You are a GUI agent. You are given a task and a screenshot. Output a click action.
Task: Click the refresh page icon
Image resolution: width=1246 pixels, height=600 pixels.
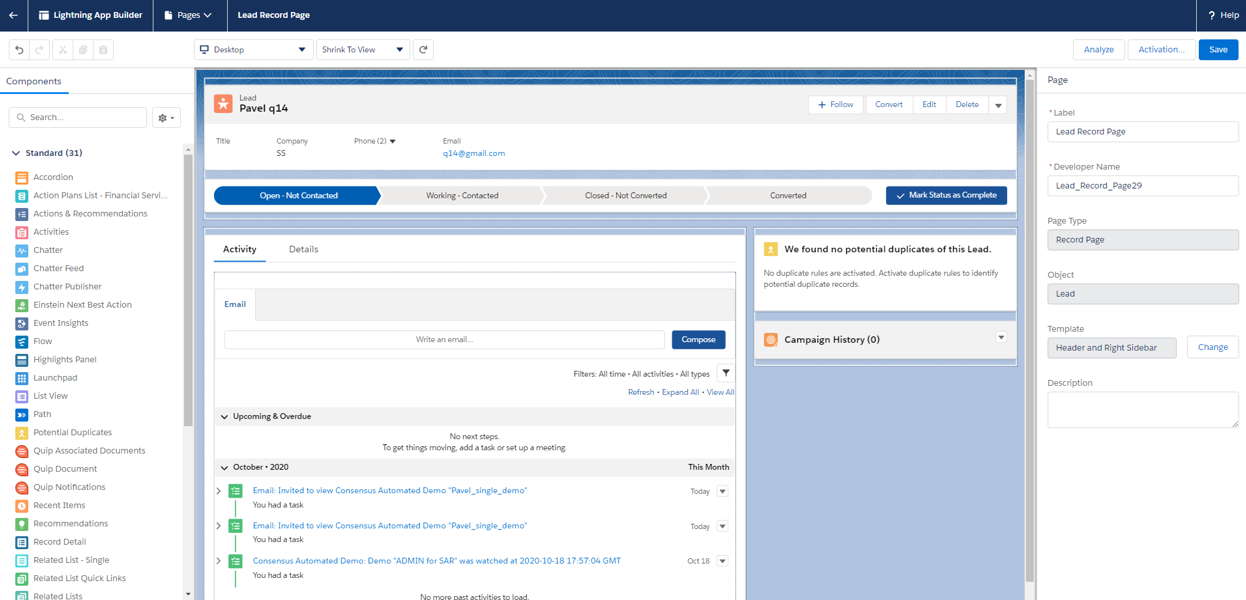coord(423,49)
